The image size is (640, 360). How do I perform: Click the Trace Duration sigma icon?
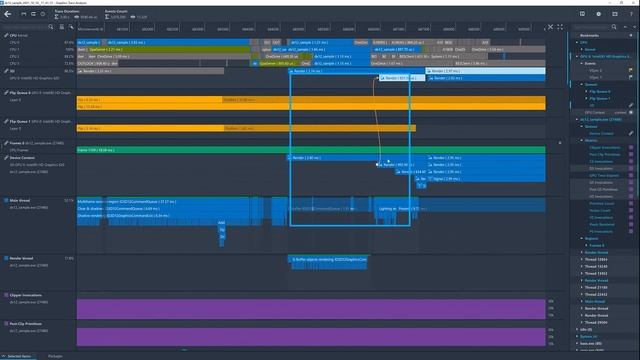pos(57,17)
